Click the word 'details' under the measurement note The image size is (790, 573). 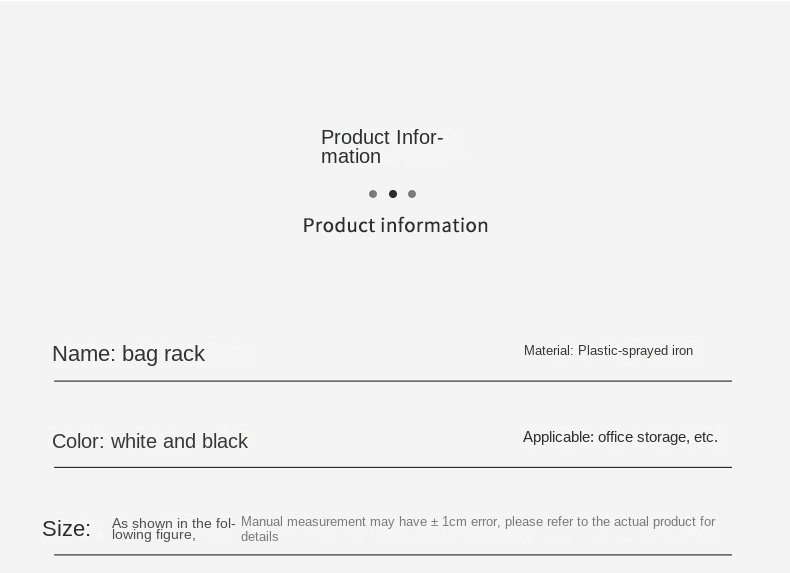(x=259, y=537)
